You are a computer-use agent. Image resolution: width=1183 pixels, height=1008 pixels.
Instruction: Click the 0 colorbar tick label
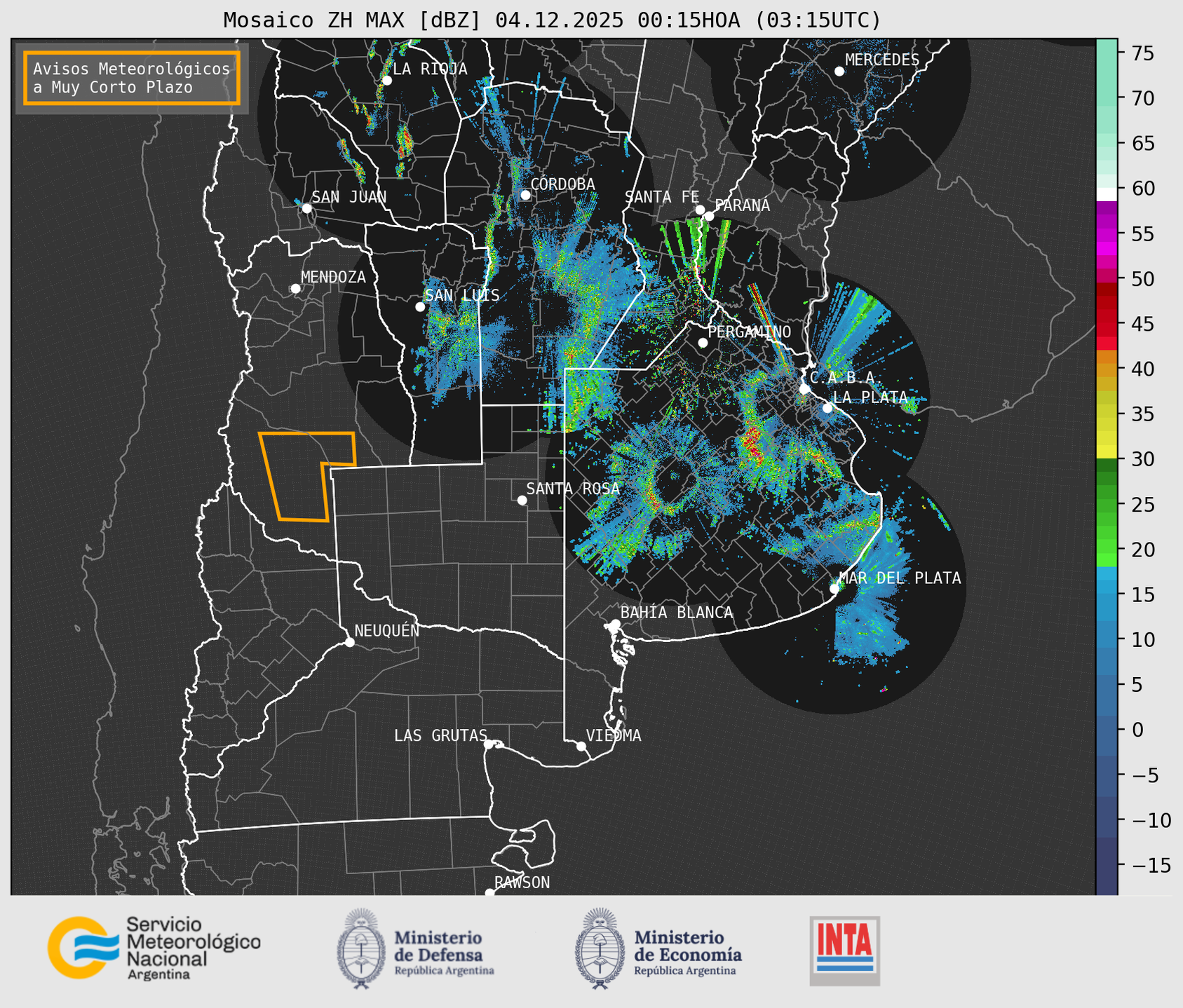coord(1137,730)
